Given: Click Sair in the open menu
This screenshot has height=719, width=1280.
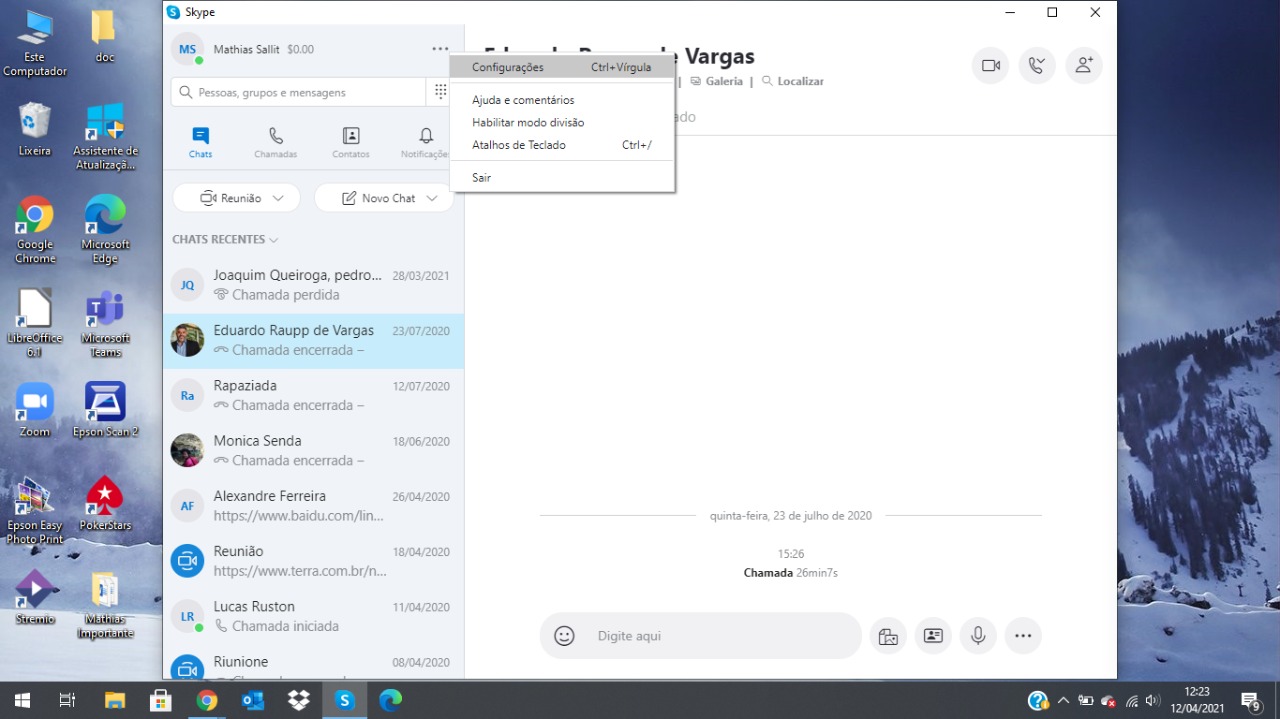Looking at the screenshot, I should pyautogui.click(x=481, y=177).
